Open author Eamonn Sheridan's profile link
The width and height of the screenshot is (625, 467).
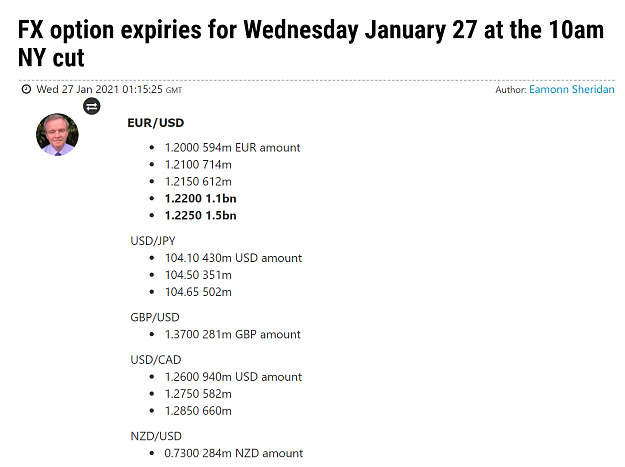coord(572,89)
